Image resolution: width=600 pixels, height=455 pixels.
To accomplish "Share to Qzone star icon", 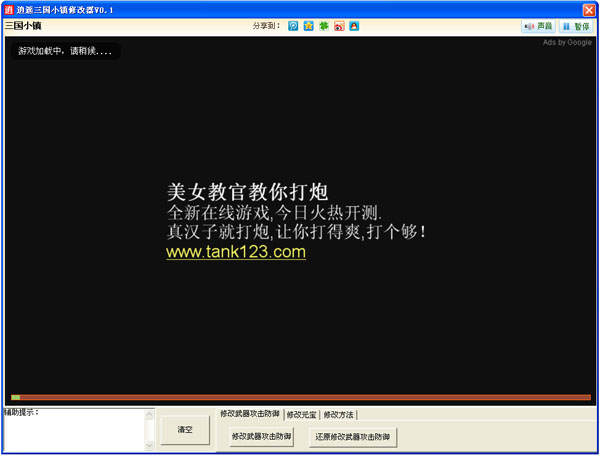I will point(308,26).
